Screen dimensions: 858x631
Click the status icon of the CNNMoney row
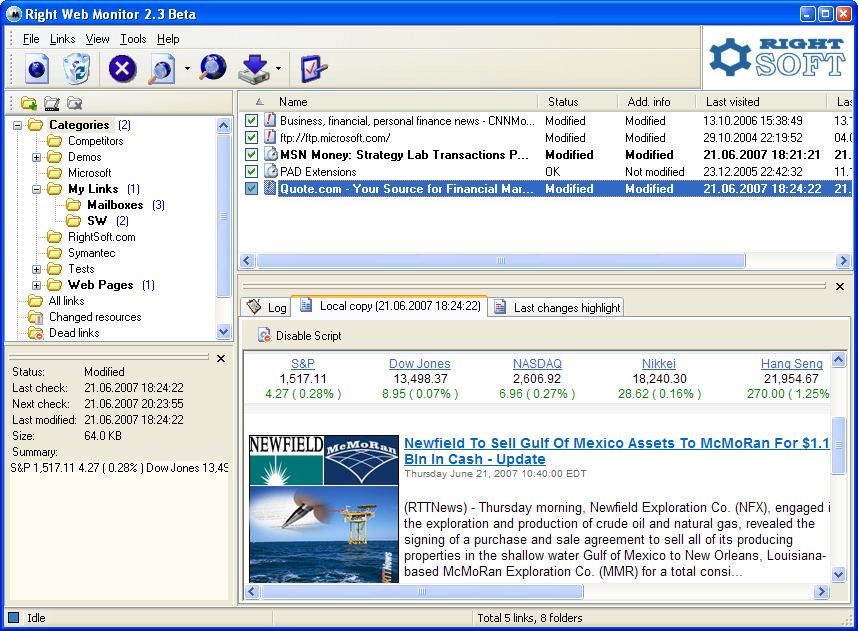pos(270,120)
